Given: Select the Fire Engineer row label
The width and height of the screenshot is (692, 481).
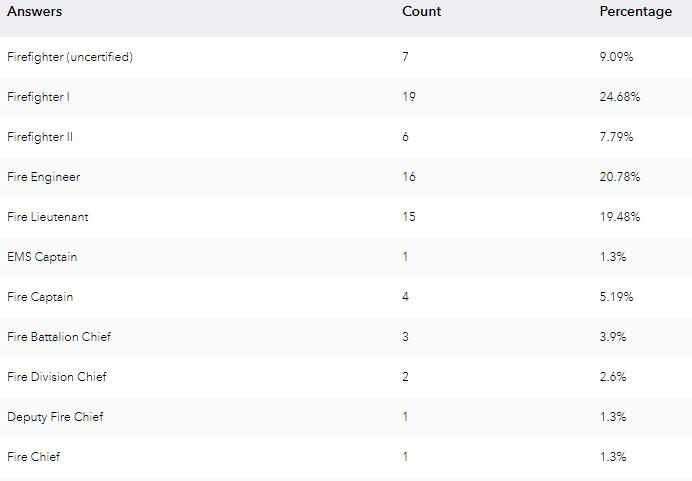Looking at the screenshot, I should pos(43,177).
